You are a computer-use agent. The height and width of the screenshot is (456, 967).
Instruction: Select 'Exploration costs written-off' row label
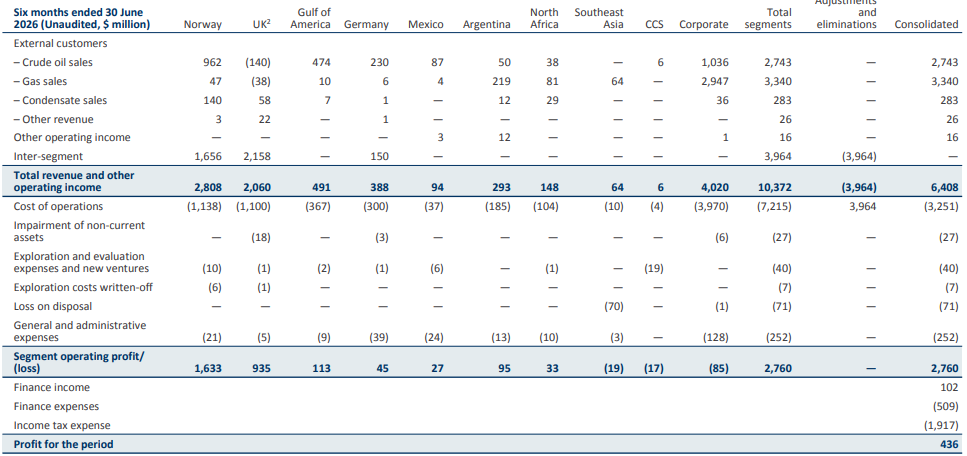coord(83,288)
